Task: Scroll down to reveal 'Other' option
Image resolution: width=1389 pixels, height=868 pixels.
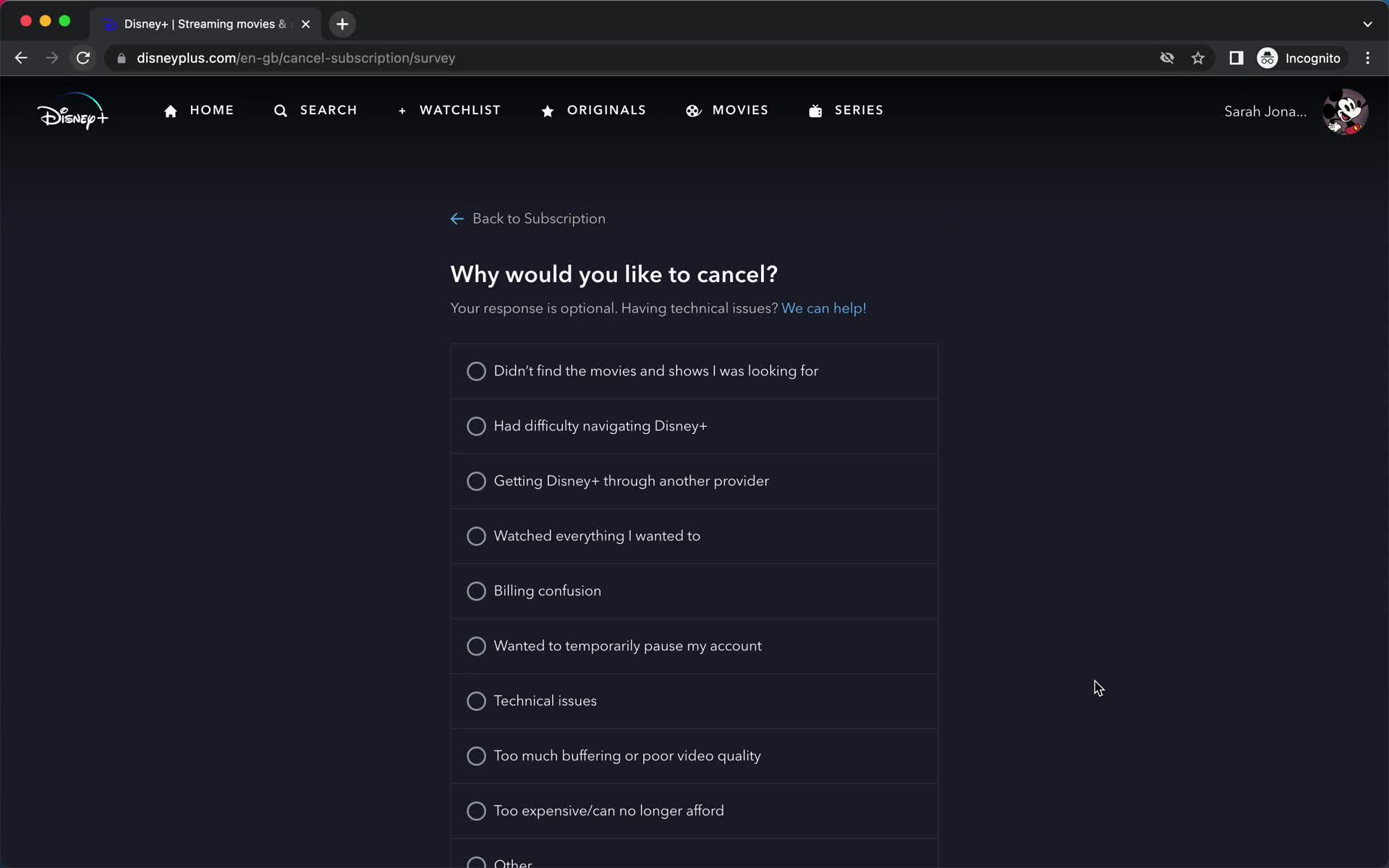Action: tap(513, 862)
